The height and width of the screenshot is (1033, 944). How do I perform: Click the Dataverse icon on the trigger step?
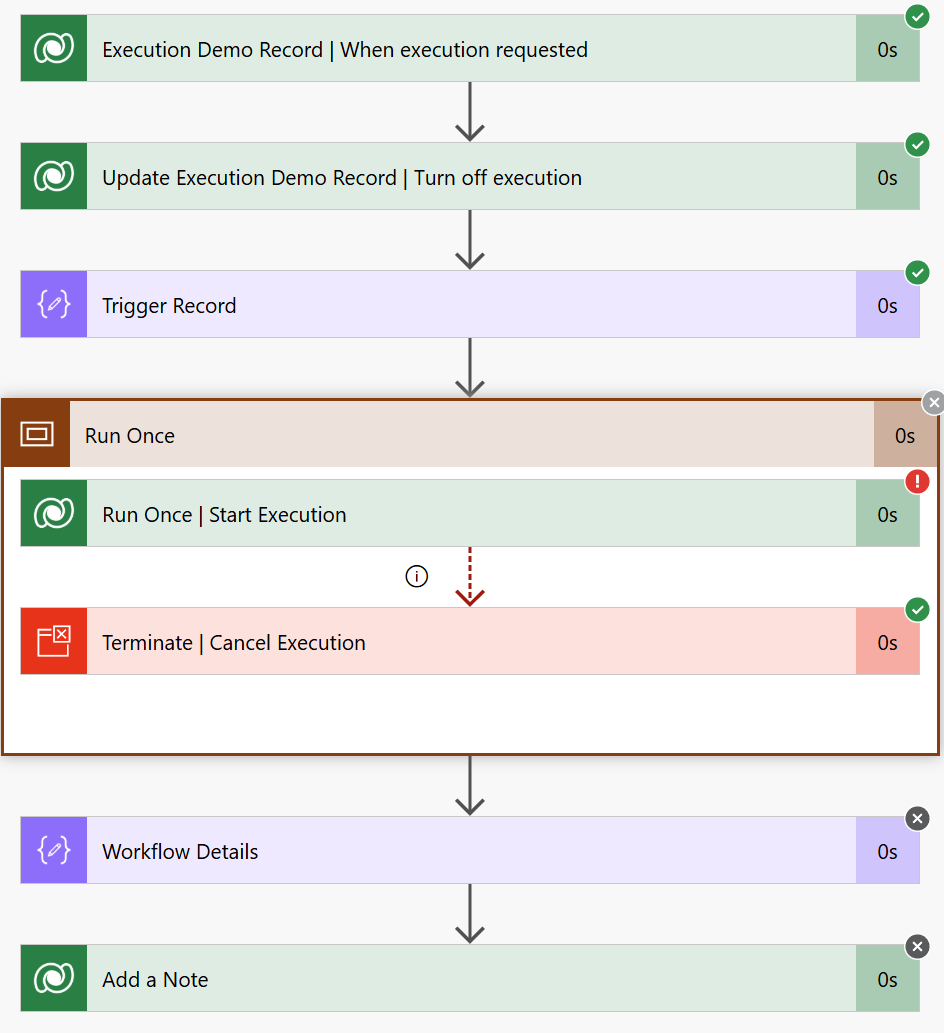54,49
